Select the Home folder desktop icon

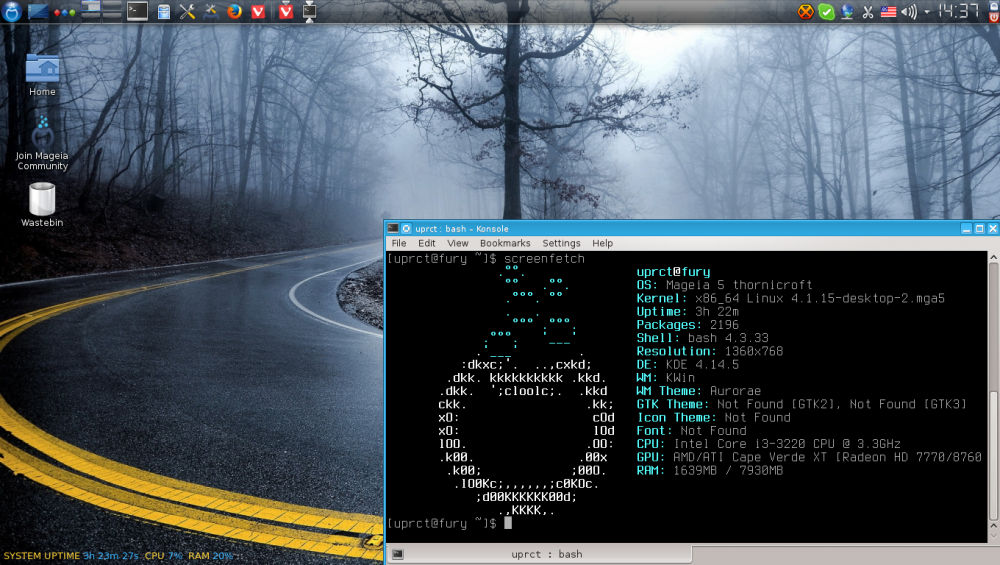click(42, 75)
